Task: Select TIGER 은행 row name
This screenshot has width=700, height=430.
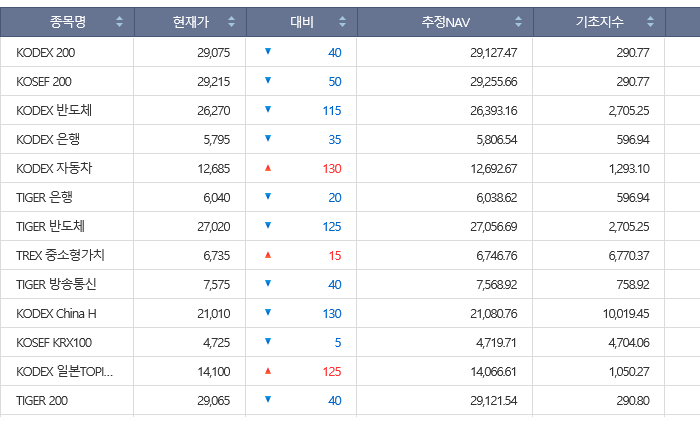Action: pyautogui.click(x=45, y=197)
